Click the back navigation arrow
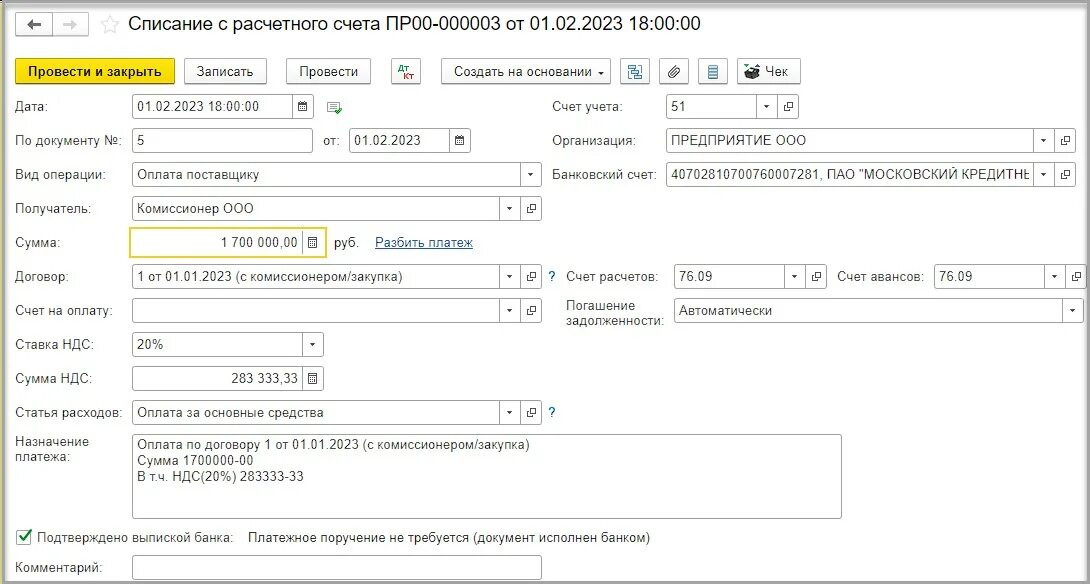The image size is (1090, 584). (x=36, y=24)
